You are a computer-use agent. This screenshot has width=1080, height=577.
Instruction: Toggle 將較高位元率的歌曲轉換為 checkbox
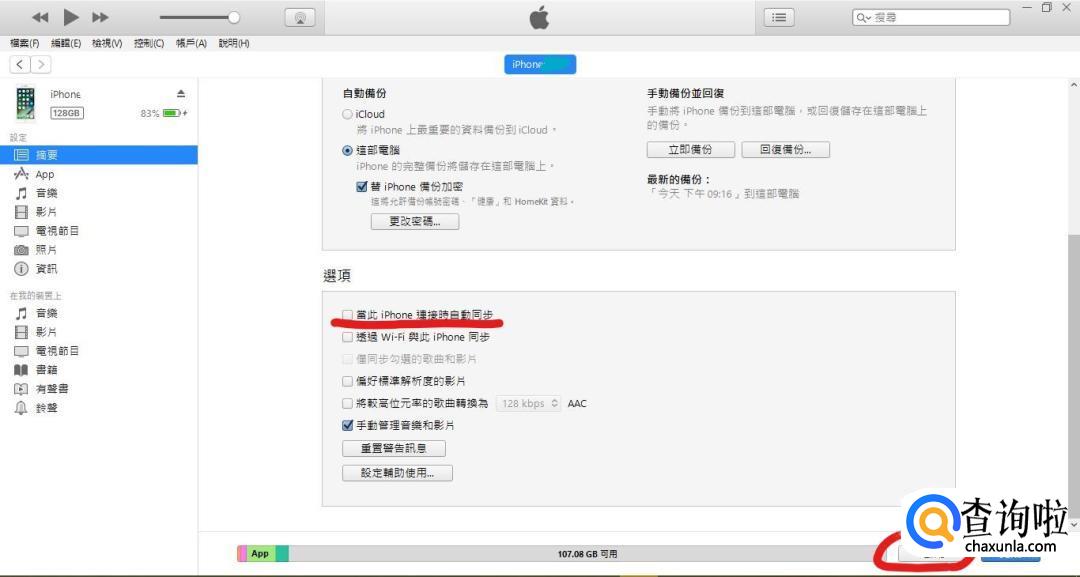(x=348, y=403)
